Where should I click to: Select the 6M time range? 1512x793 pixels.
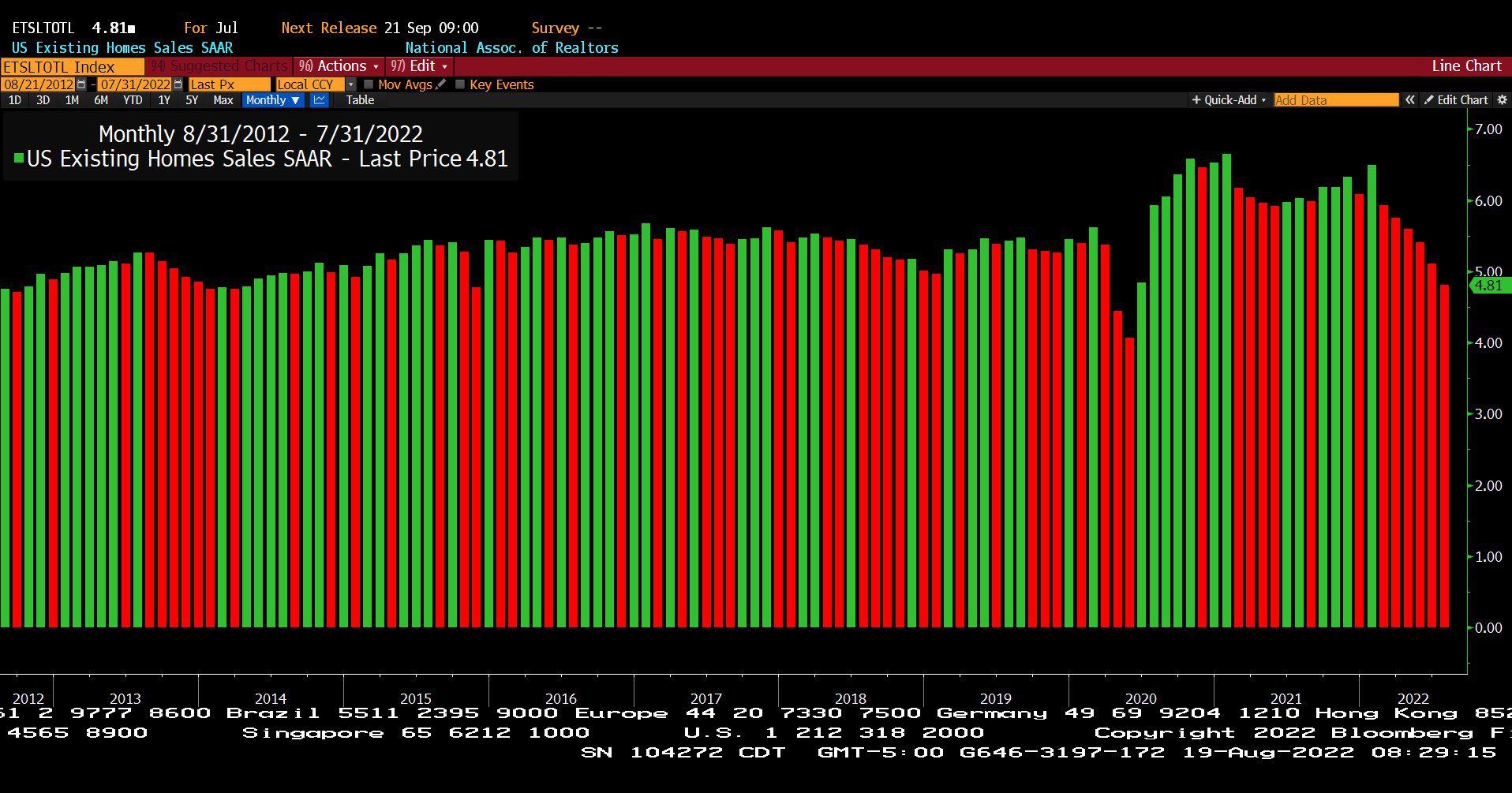(x=101, y=100)
